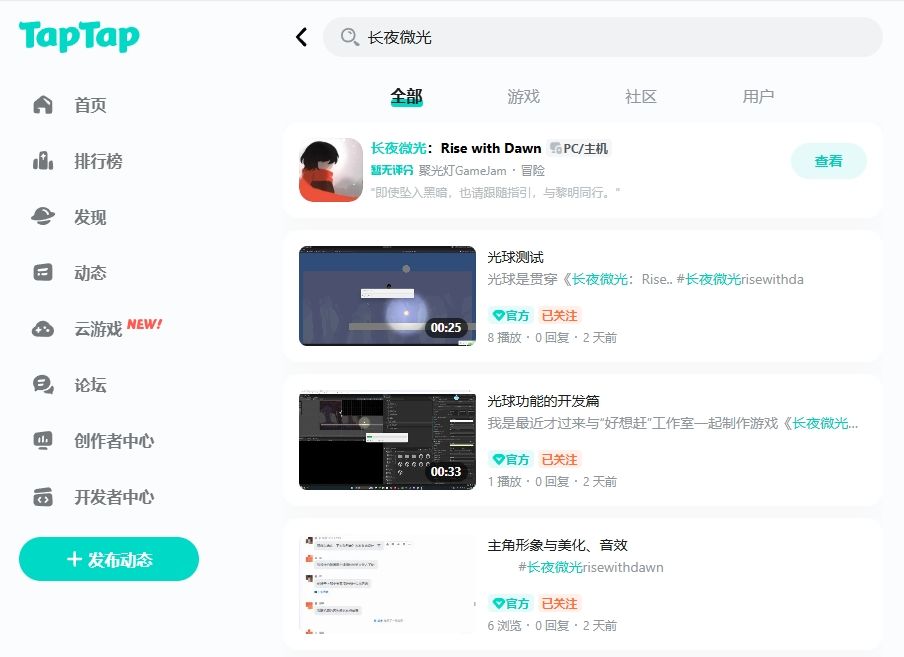
Task: Click the 发现 planet icon
Action: click(43, 217)
